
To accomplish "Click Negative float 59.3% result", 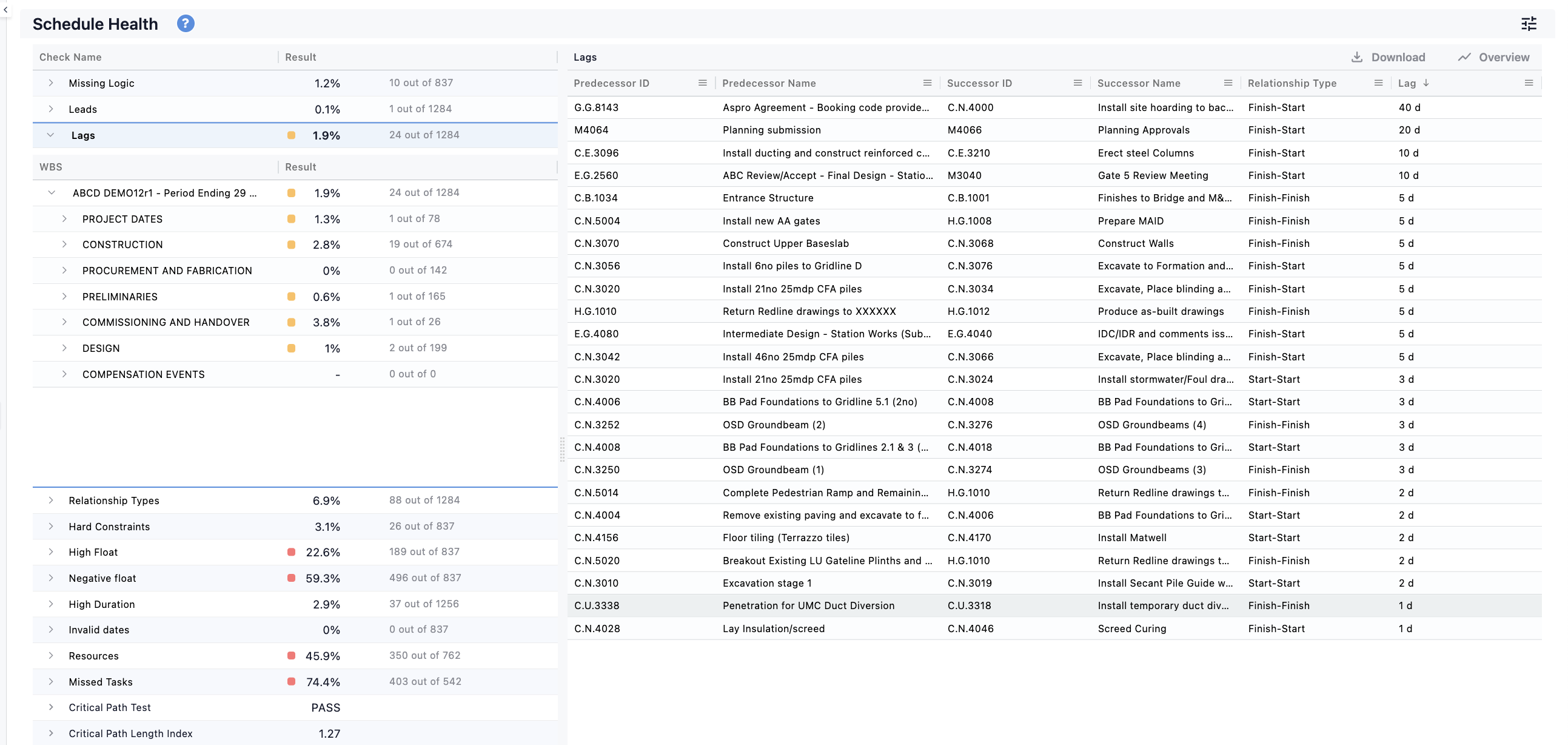I will click(x=323, y=578).
